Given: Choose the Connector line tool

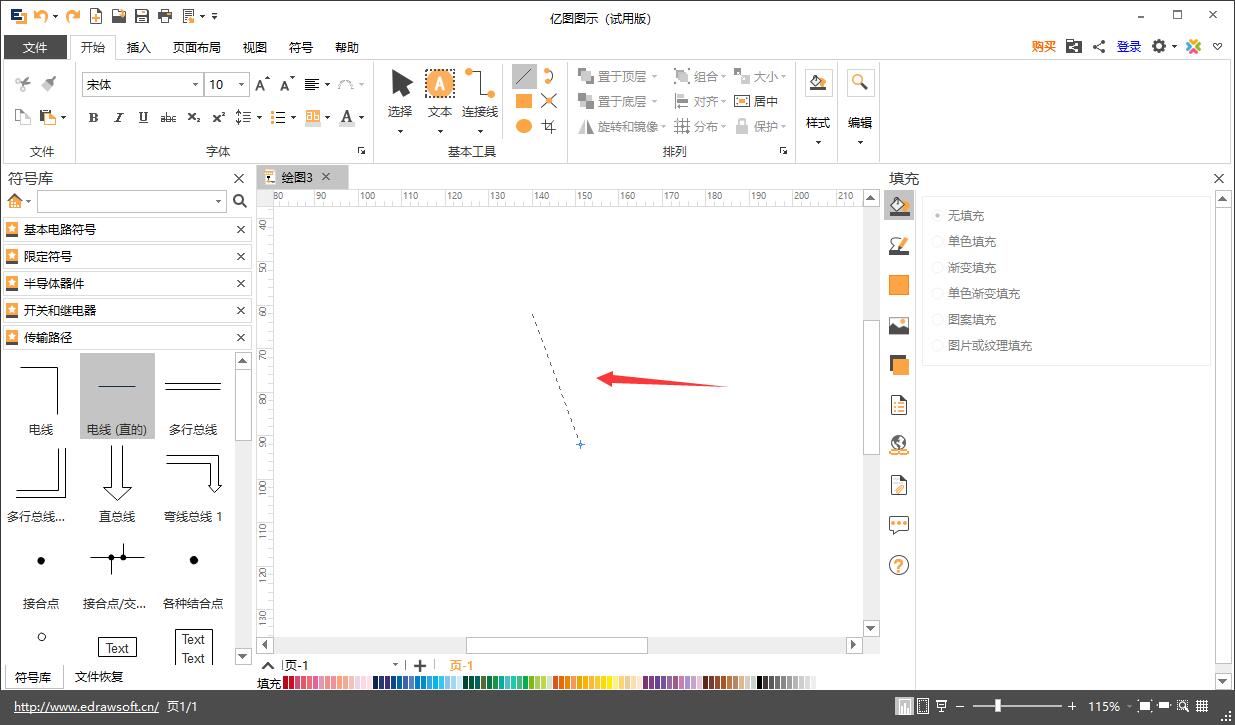Looking at the screenshot, I should 479,84.
